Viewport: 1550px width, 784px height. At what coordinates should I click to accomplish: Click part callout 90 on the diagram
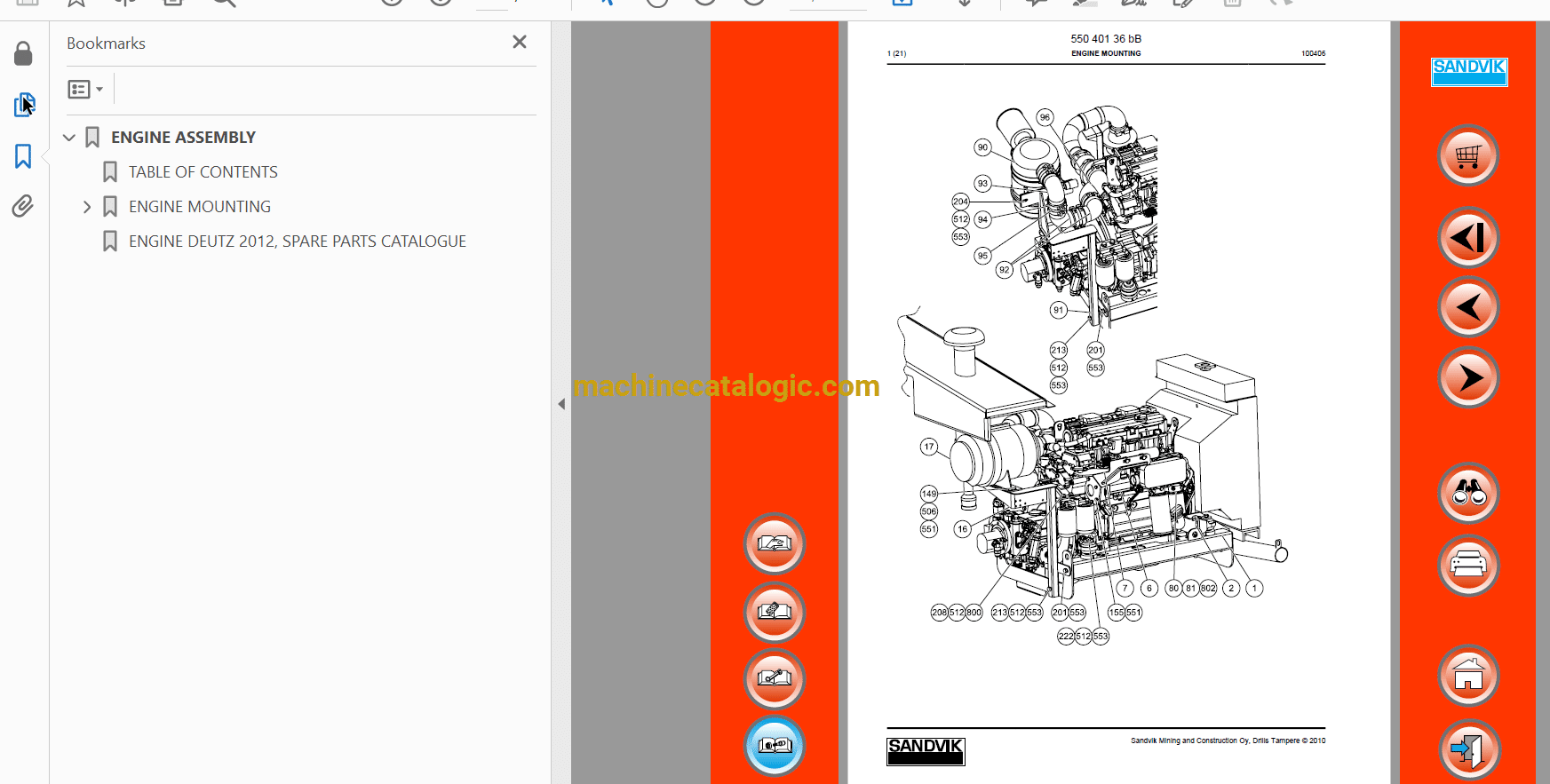(982, 147)
